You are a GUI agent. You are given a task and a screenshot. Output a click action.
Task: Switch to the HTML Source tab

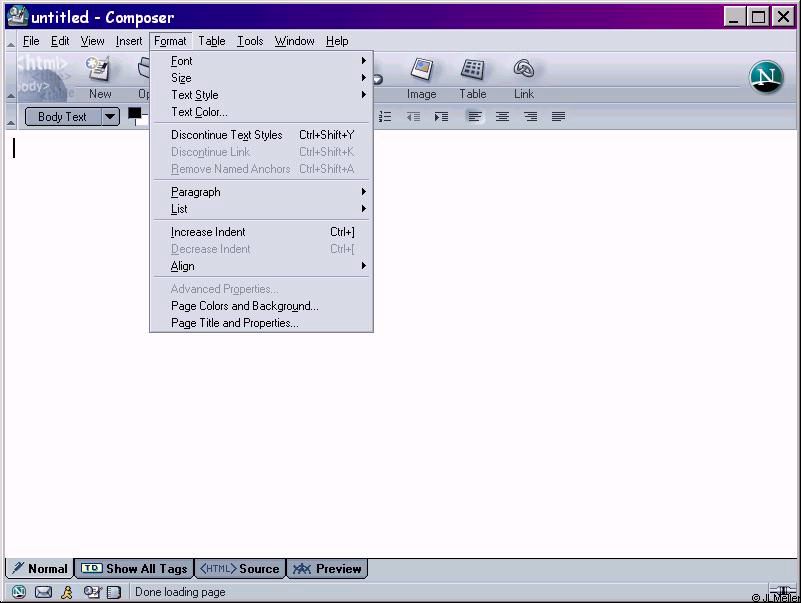pos(240,568)
